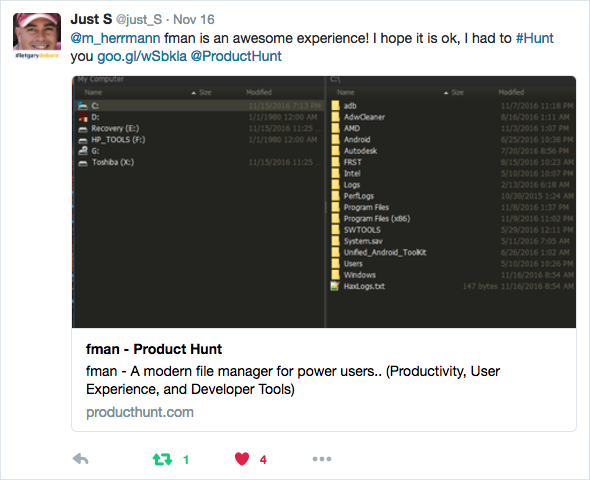This screenshot has height=480, width=590.
Task: Click the G: drive icon
Action: point(83,151)
